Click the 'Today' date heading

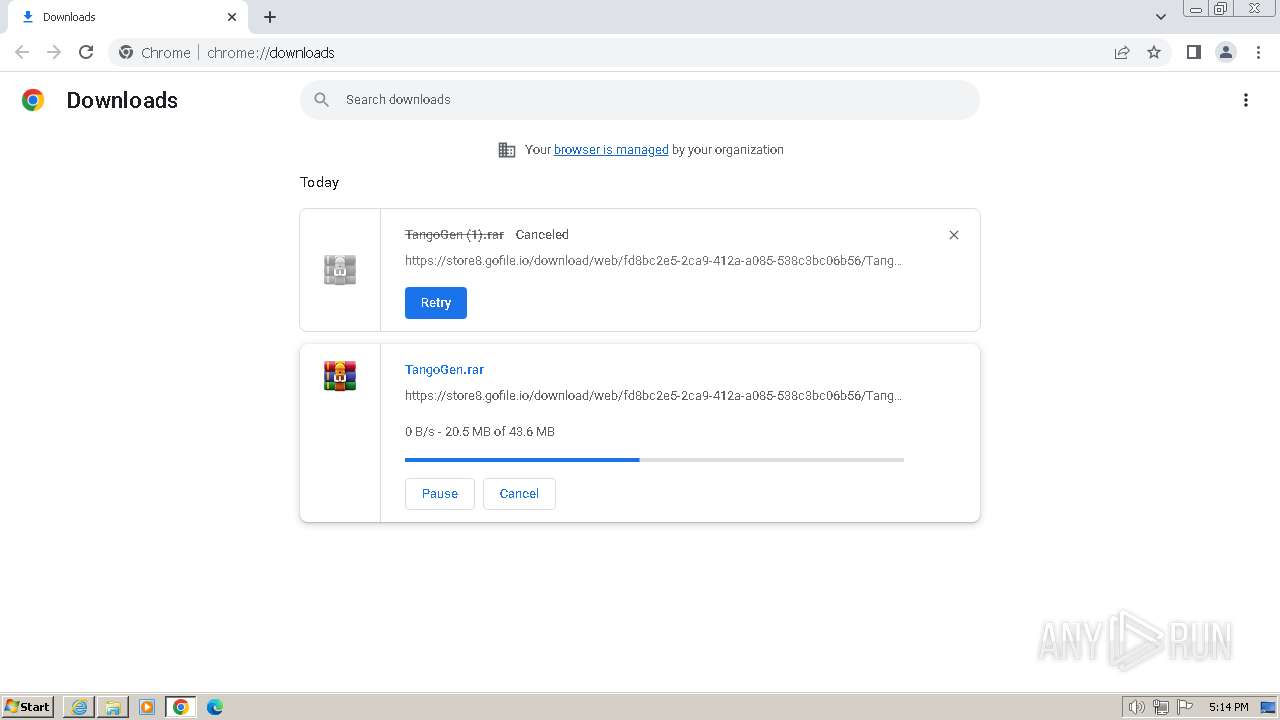[319, 182]
